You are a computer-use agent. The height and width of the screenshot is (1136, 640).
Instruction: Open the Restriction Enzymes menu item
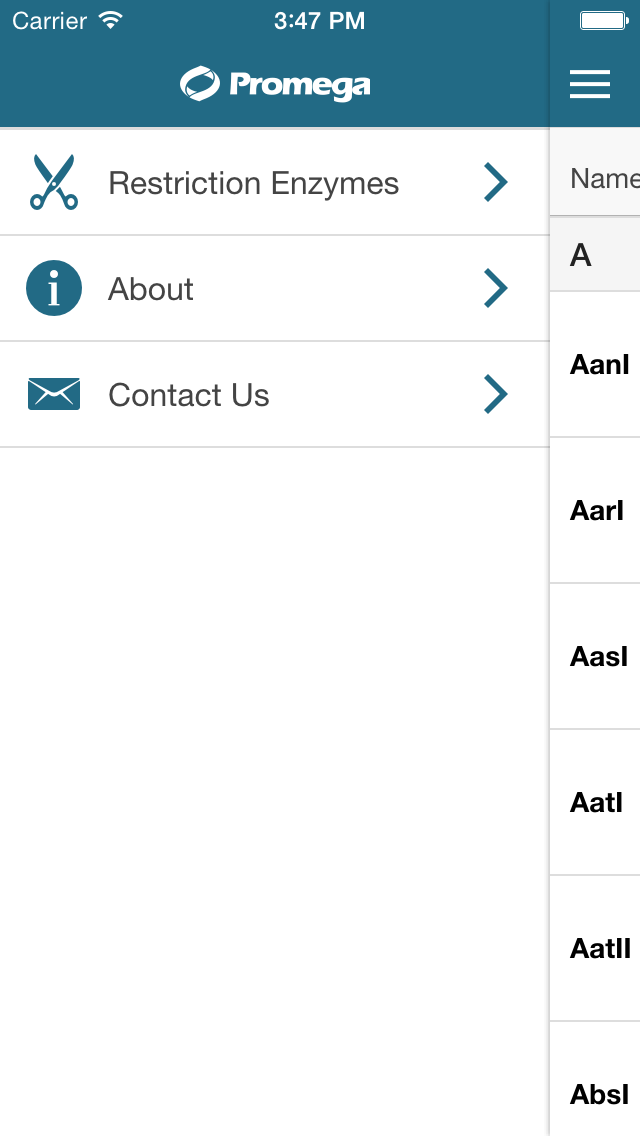275,182
